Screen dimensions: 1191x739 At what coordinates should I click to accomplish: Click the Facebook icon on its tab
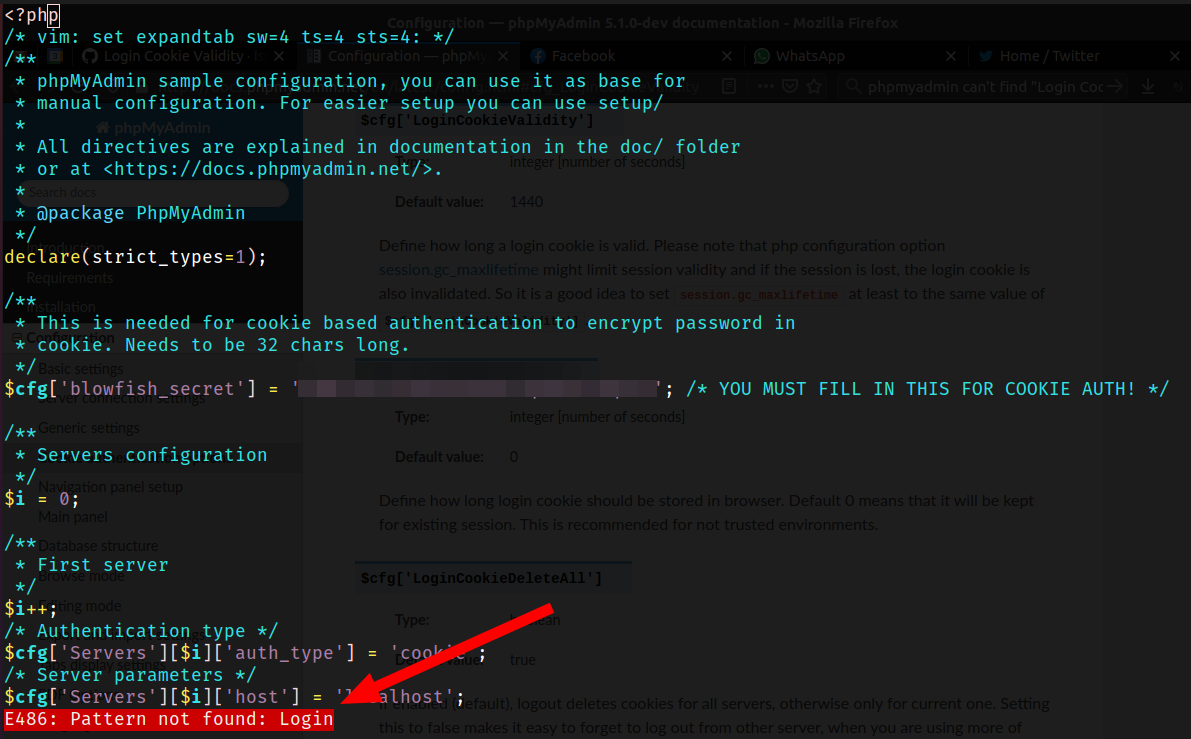538,56
